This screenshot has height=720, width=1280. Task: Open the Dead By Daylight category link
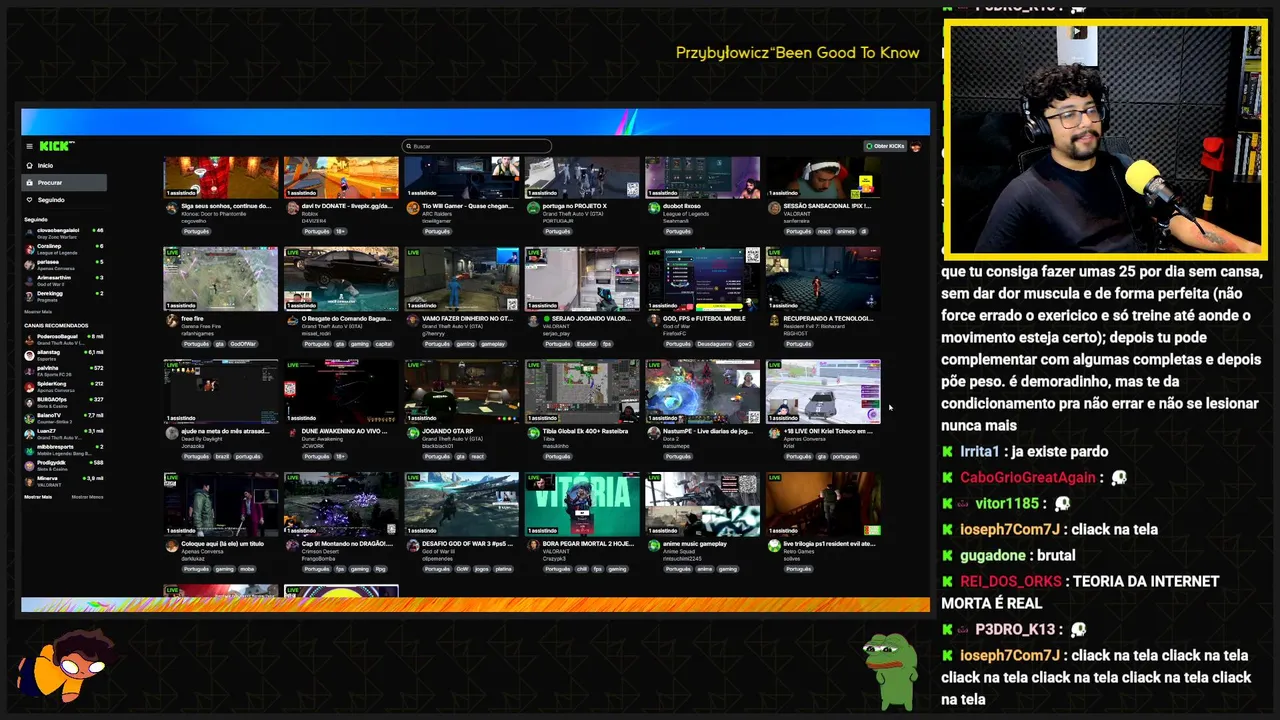point(201,439)
